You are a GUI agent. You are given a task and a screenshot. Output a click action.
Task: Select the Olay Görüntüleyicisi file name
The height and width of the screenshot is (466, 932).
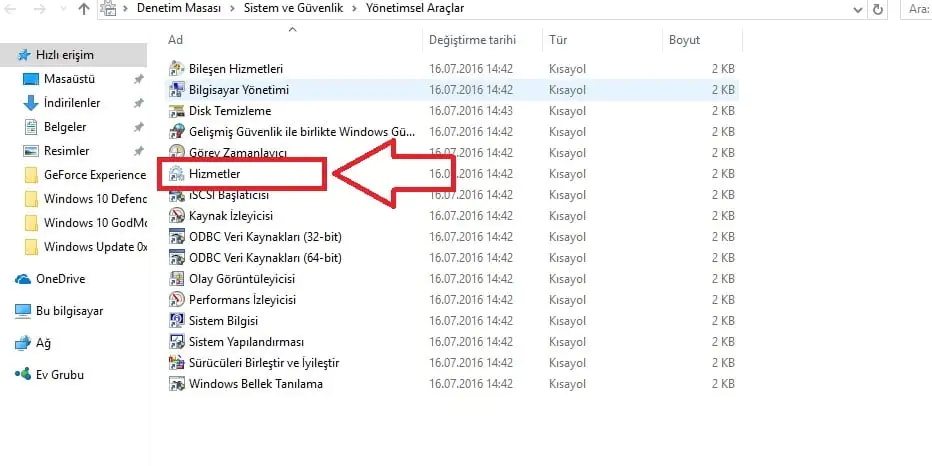tap(242, 279)
